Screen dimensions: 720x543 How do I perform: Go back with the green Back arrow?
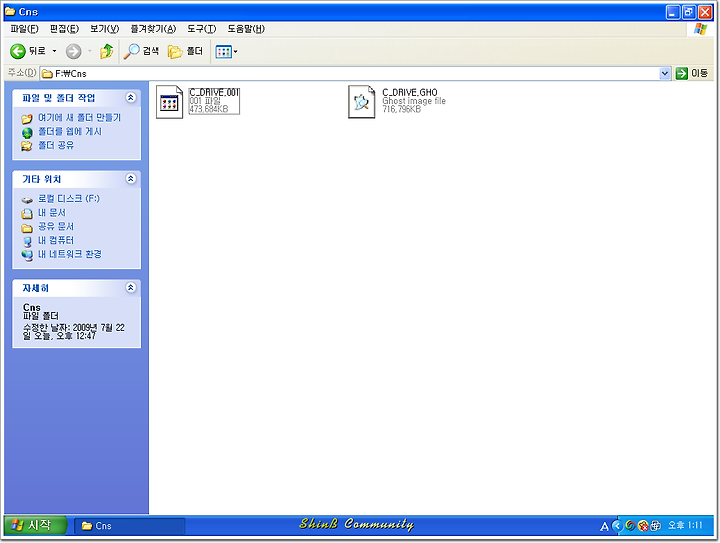[x=18, y=51]
